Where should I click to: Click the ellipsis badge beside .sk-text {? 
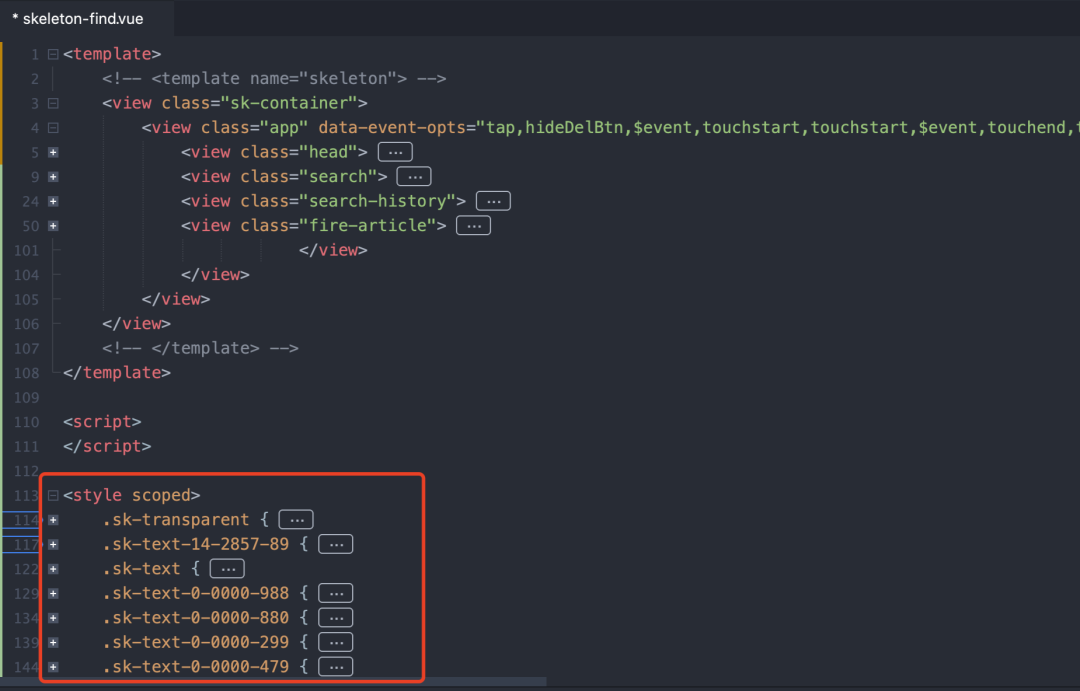228,569
